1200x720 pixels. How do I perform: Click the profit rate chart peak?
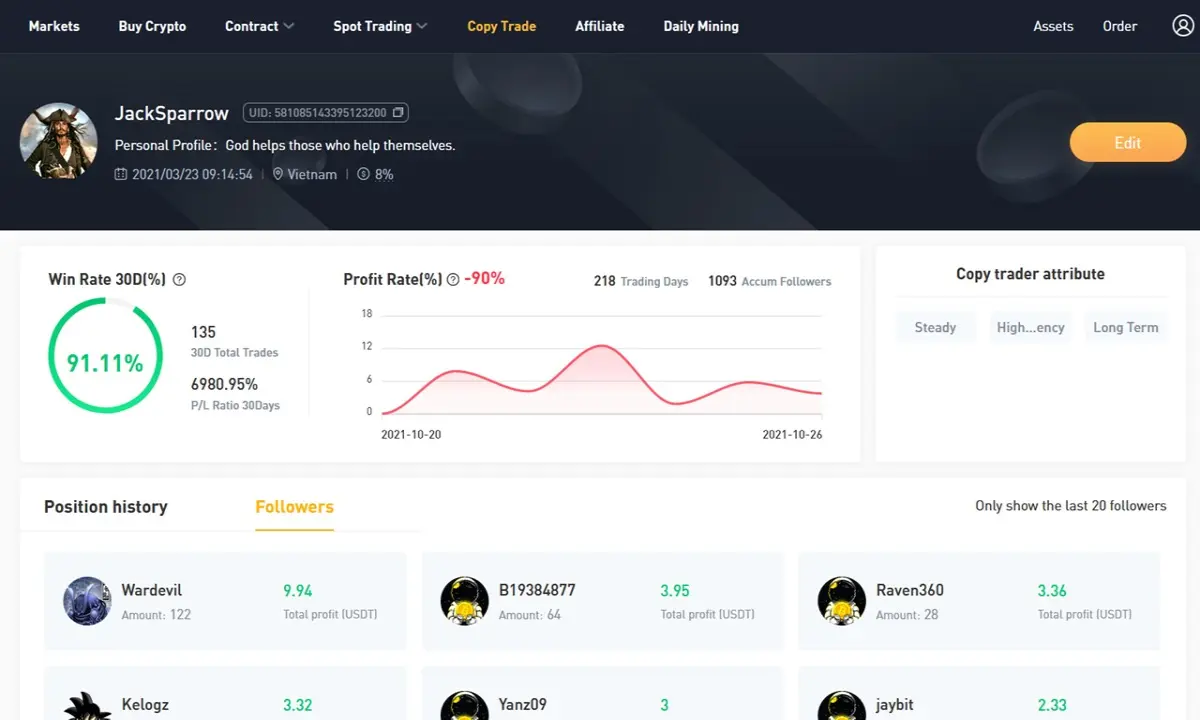601,346
